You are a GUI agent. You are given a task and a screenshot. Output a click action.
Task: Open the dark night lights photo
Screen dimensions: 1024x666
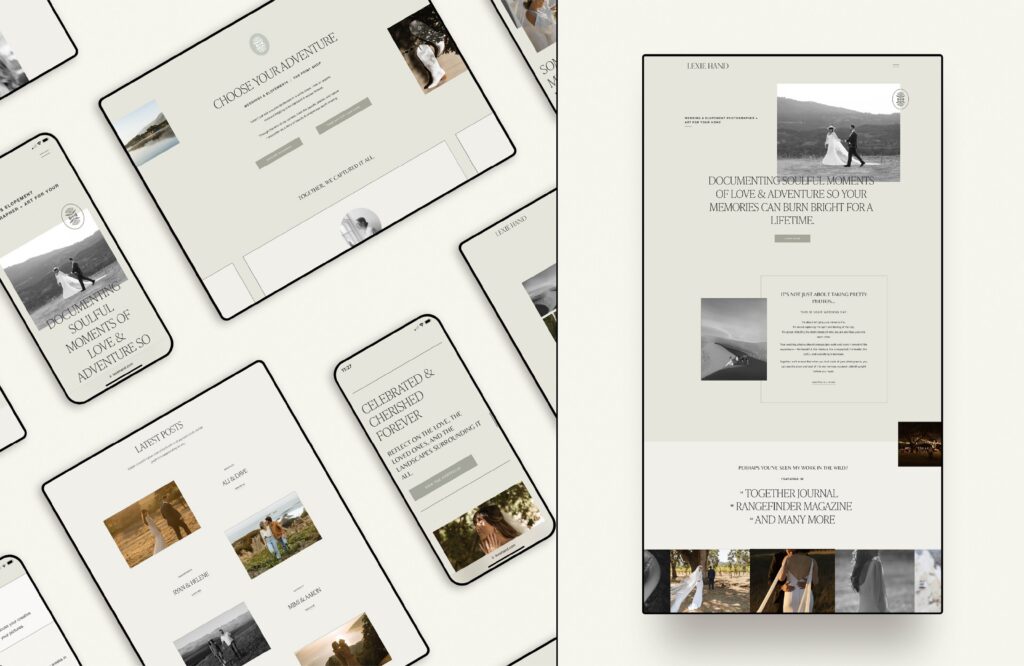(x=919, y=444)
